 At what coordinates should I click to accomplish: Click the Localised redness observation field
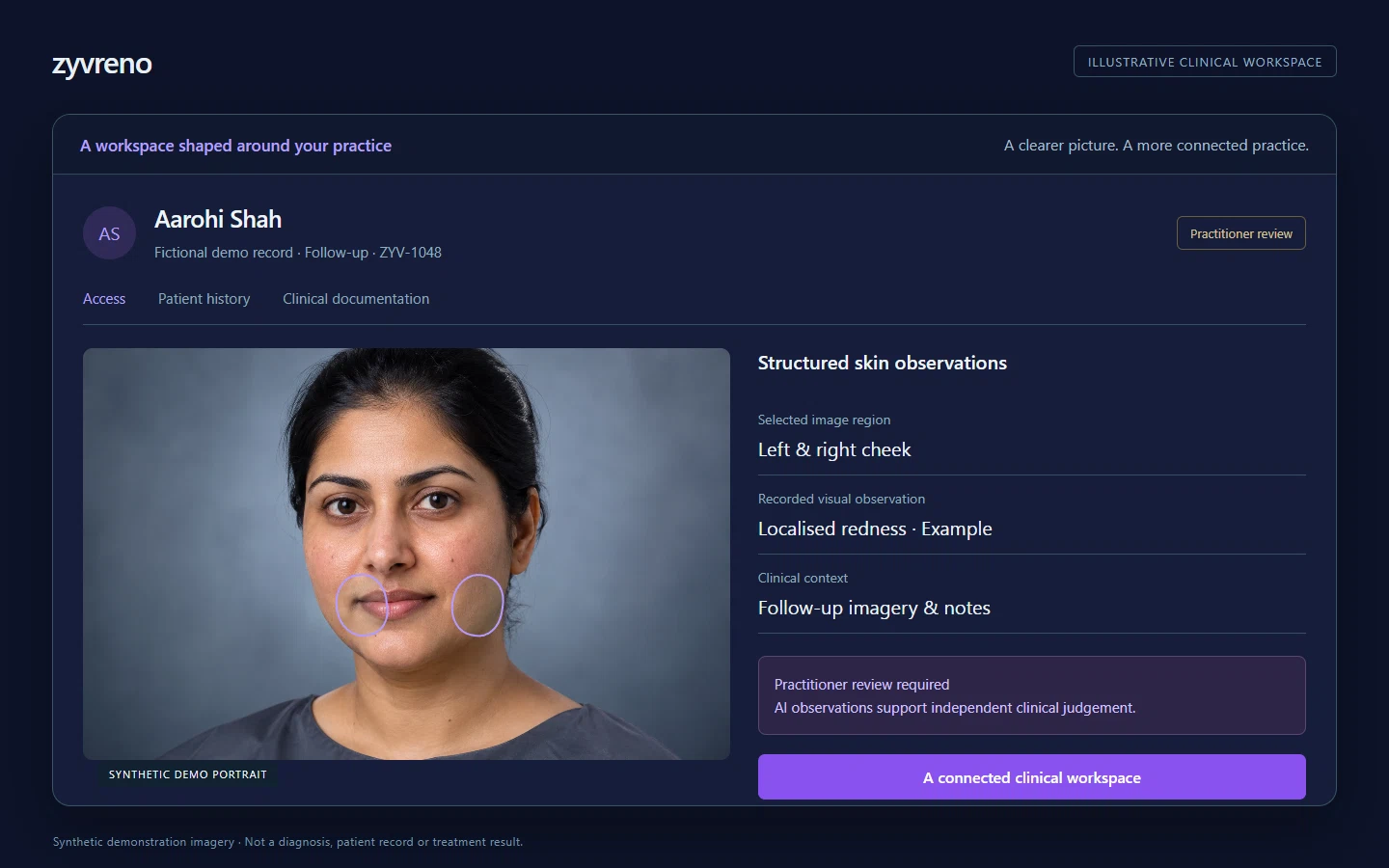1031,519
